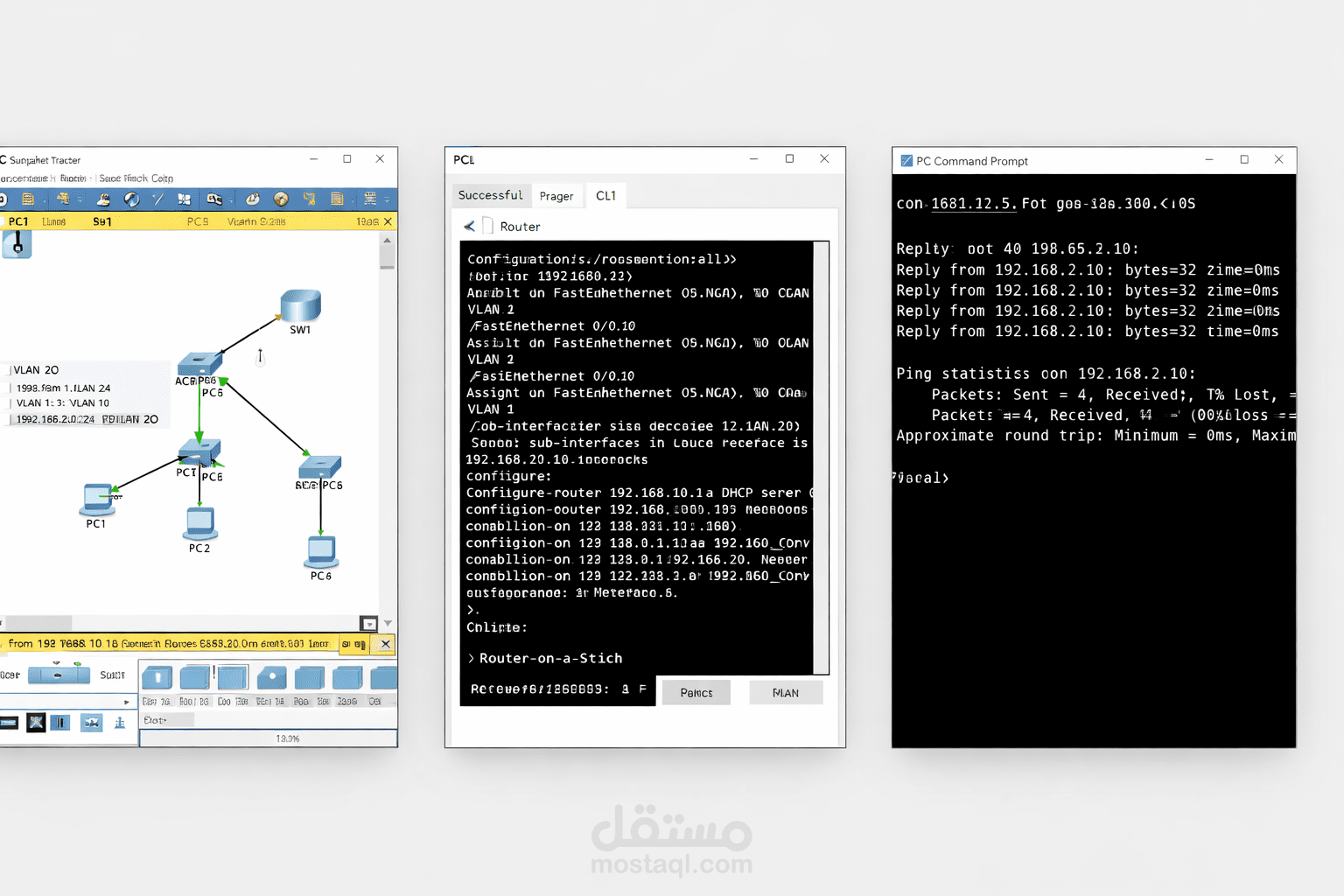Open the dropdown arrow beside the gold network tree icon
Viewport: 1344px width, 896px height.
[x=80, y=200]
